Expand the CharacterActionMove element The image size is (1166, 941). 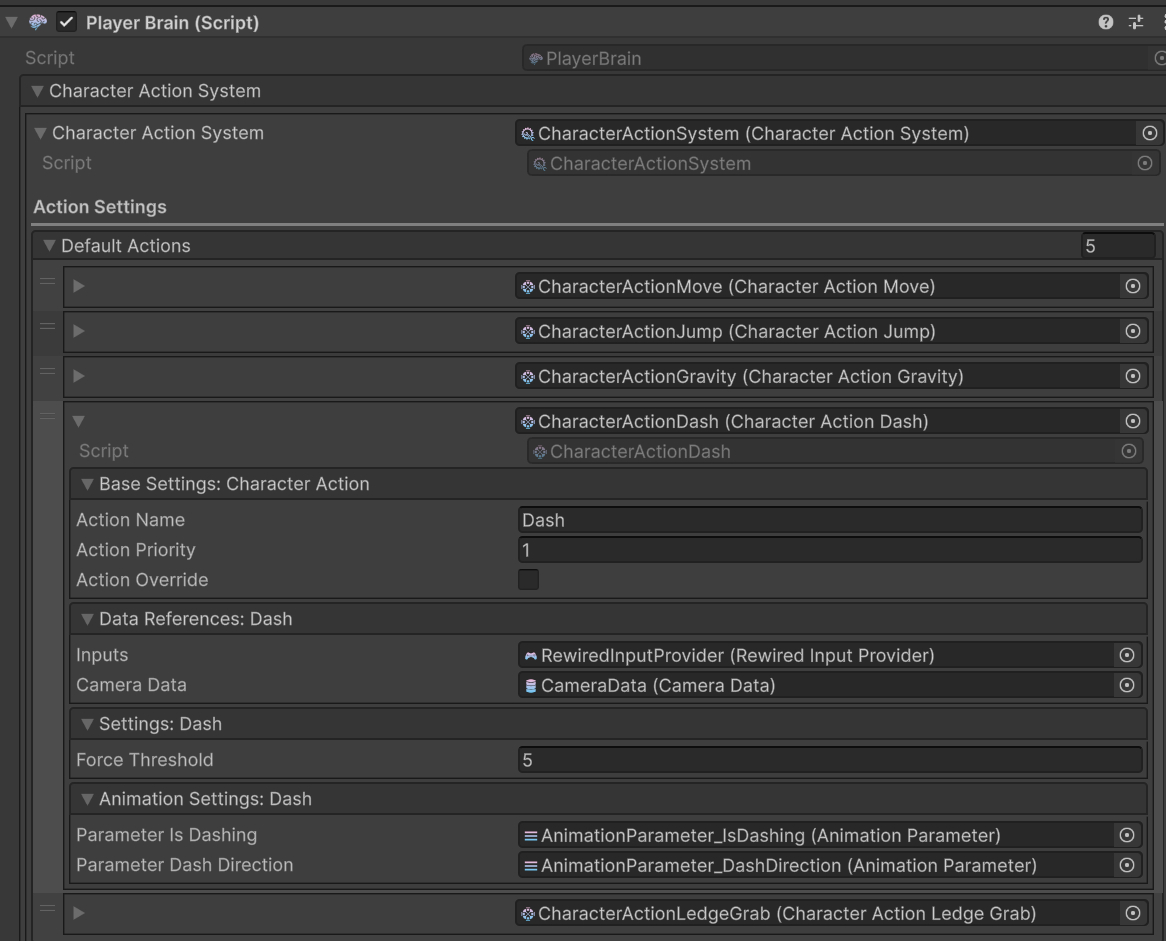pyautogui.click(x=79, y=288)
